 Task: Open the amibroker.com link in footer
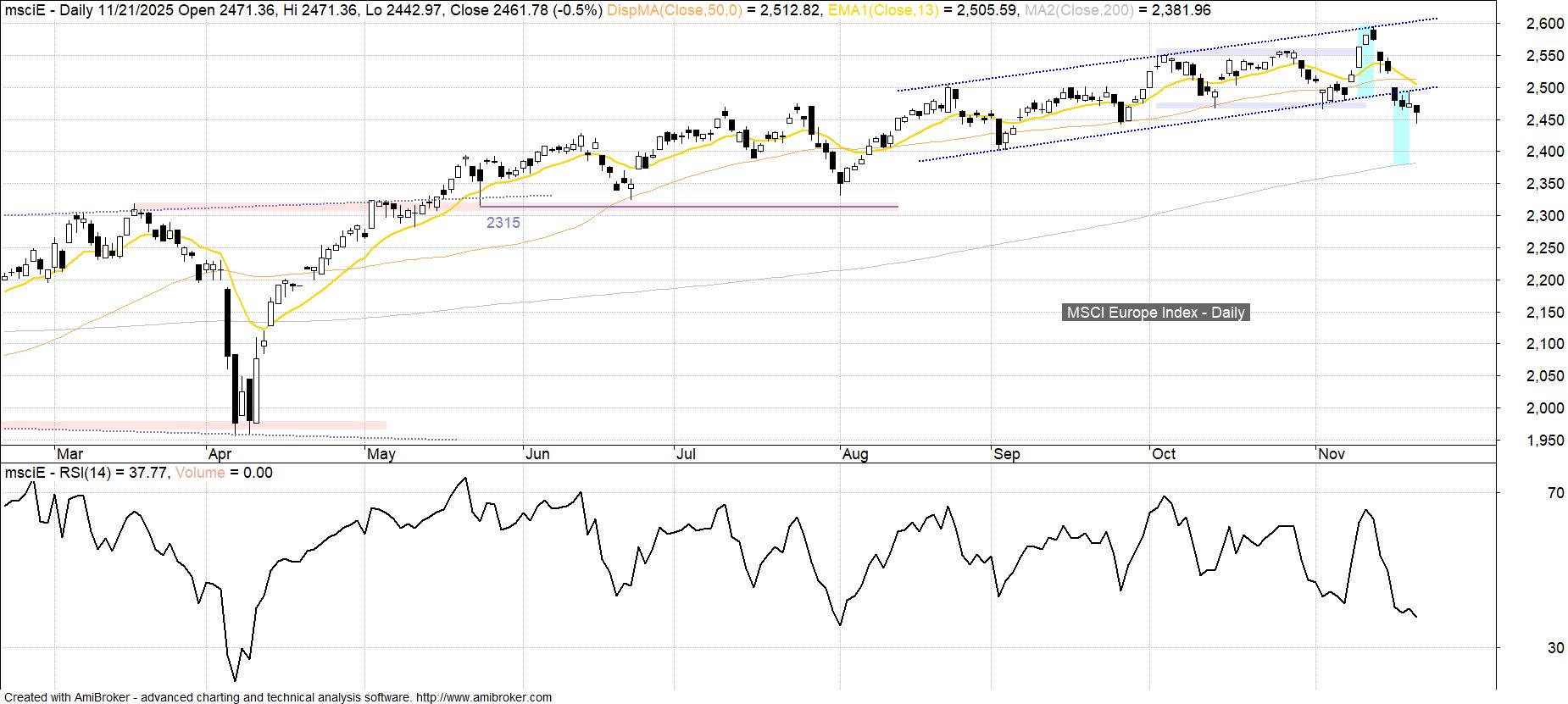(483, 697)
